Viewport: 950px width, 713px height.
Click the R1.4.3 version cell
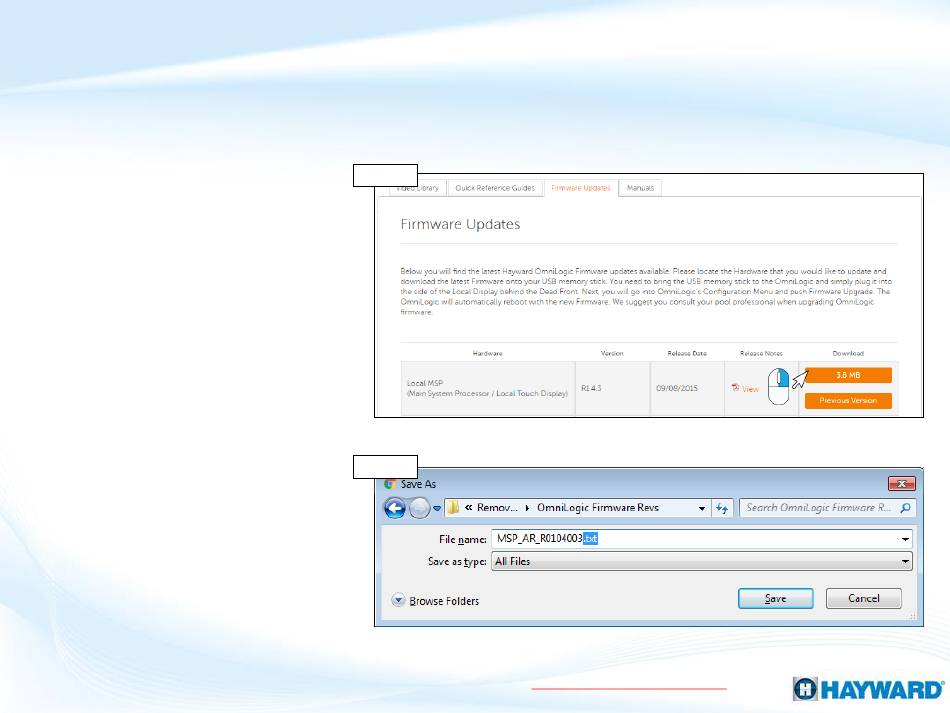click(x=613, y=388)
